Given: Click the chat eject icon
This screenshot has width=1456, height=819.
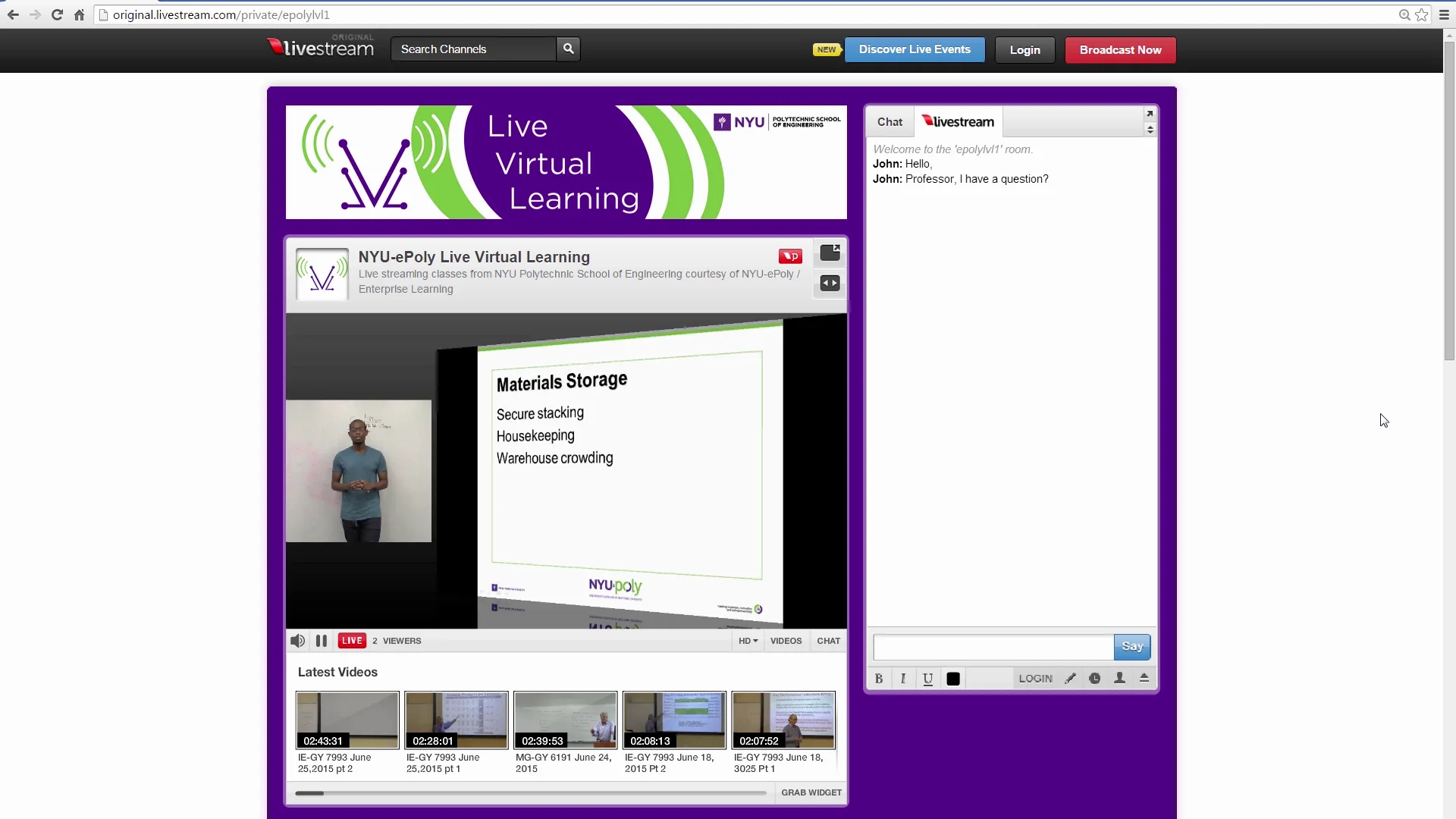Looking at the screenshot, I should tap(1144, 679).
